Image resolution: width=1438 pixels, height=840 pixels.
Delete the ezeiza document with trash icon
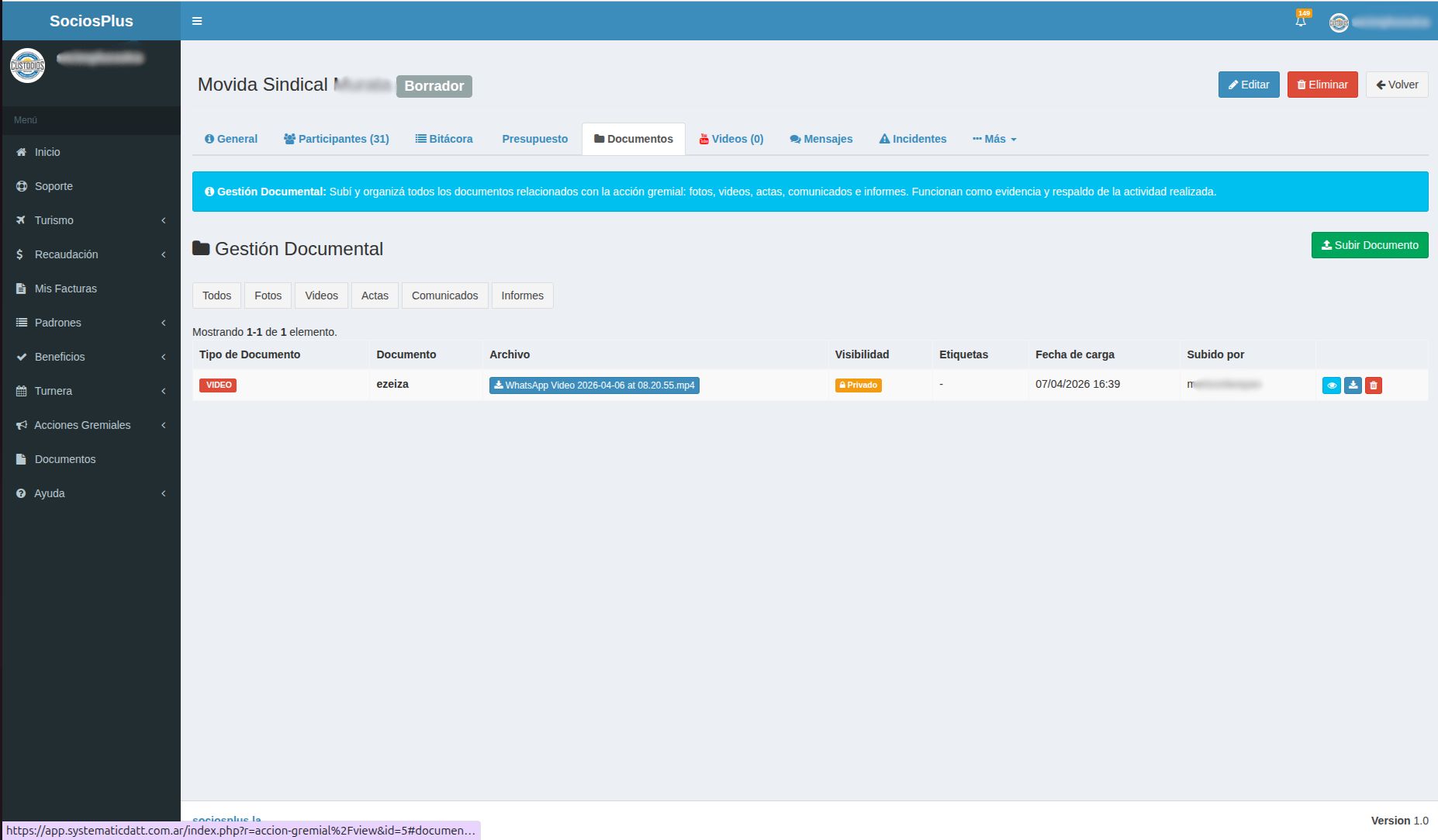pyautogui.click(x=1374, y=385)
